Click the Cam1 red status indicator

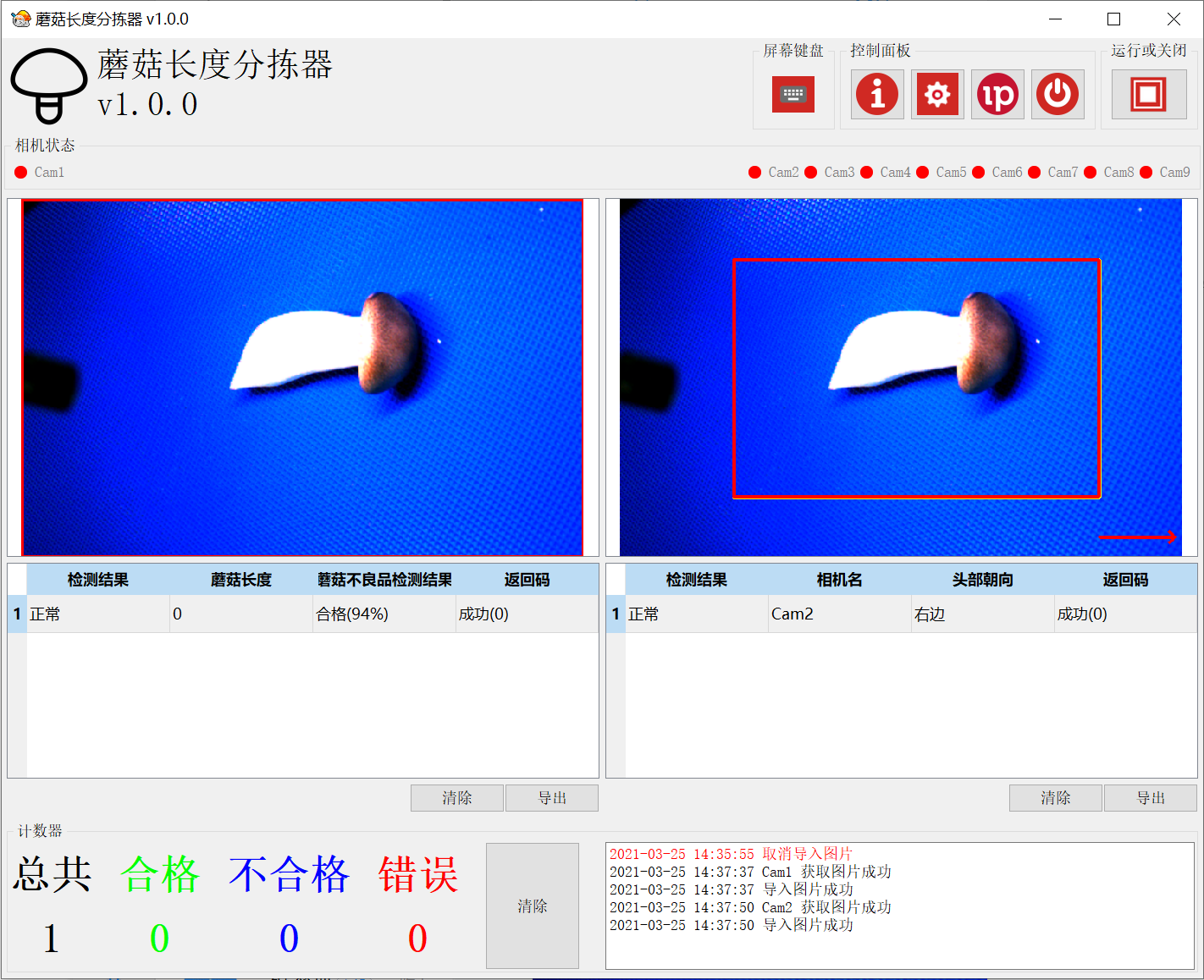click(21, 173)
